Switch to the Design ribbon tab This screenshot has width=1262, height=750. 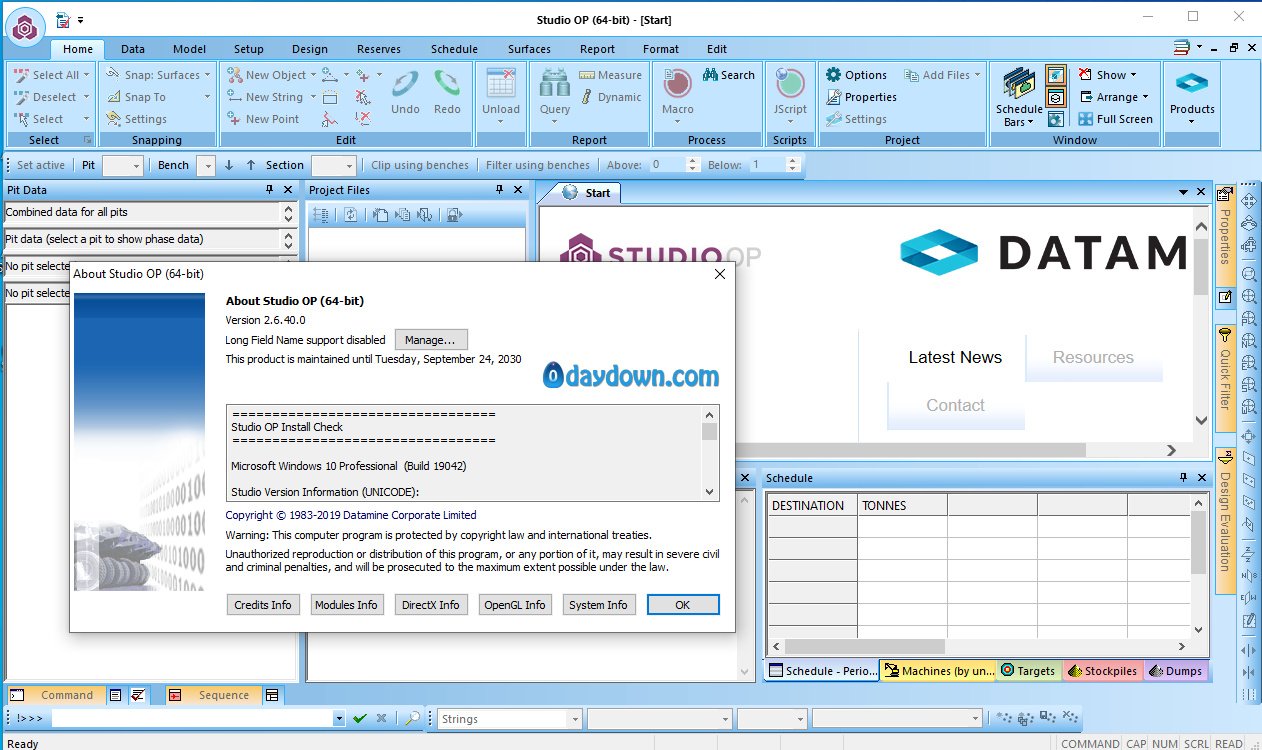tap(310, 49)
